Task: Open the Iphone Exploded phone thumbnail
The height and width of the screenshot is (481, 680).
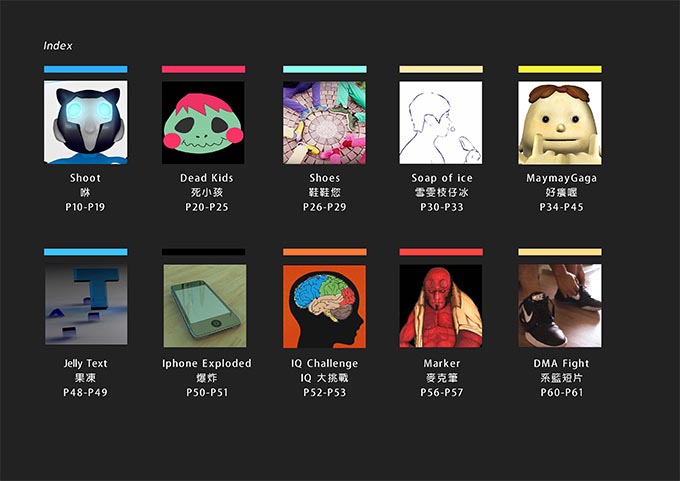Action: [205, 306]
